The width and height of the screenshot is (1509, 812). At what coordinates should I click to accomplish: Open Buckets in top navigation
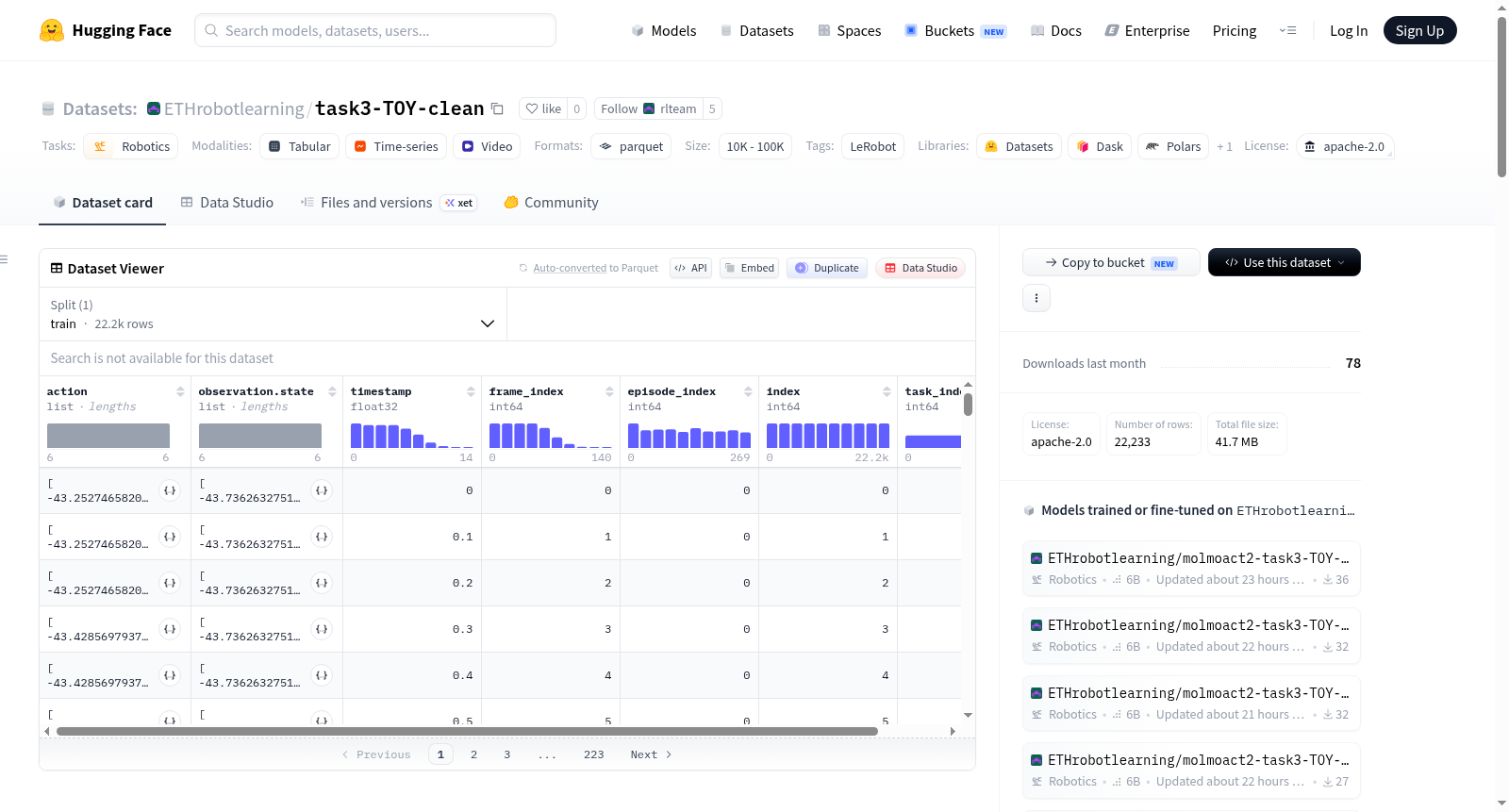click(x=955, y=30)
